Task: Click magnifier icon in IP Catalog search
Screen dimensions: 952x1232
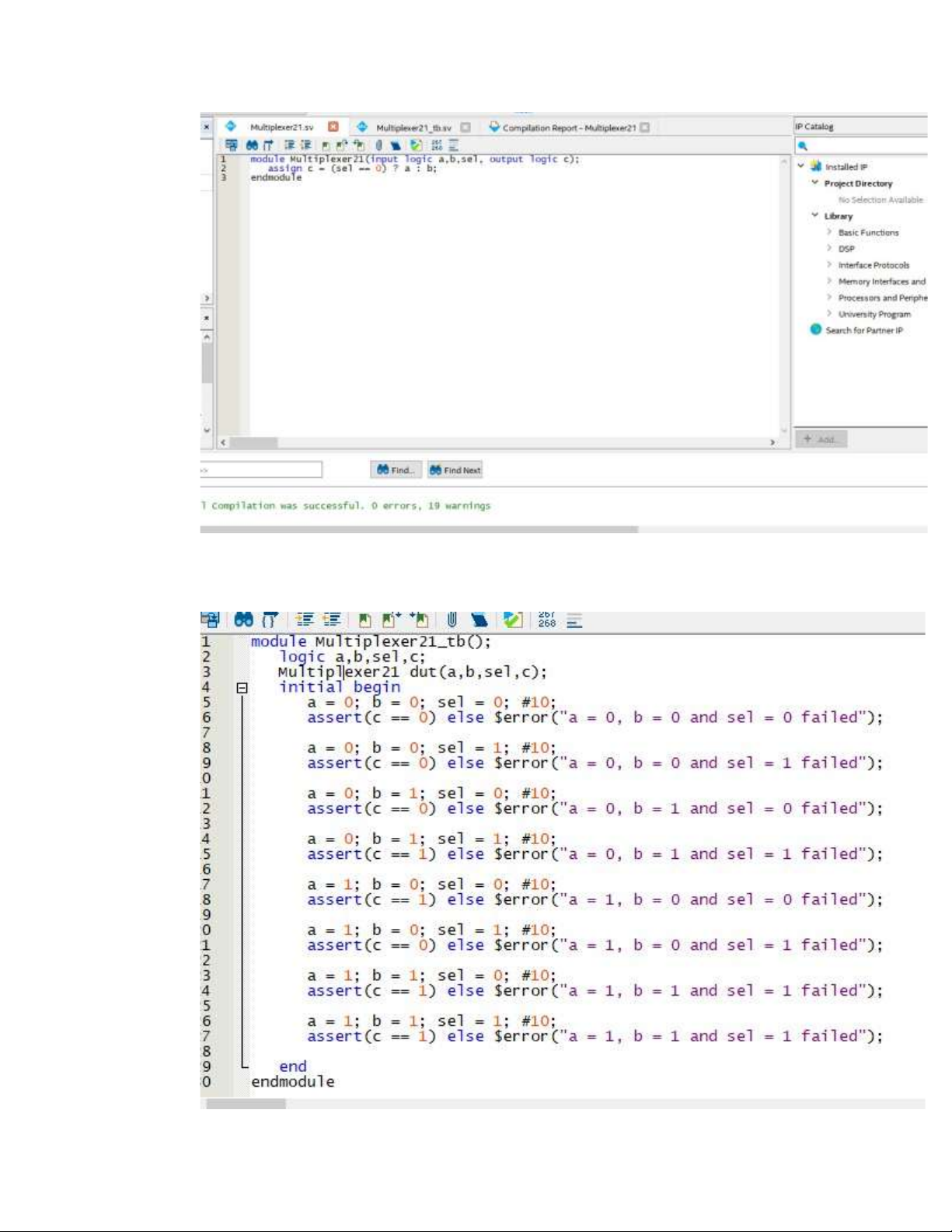Action: point(803,146)
